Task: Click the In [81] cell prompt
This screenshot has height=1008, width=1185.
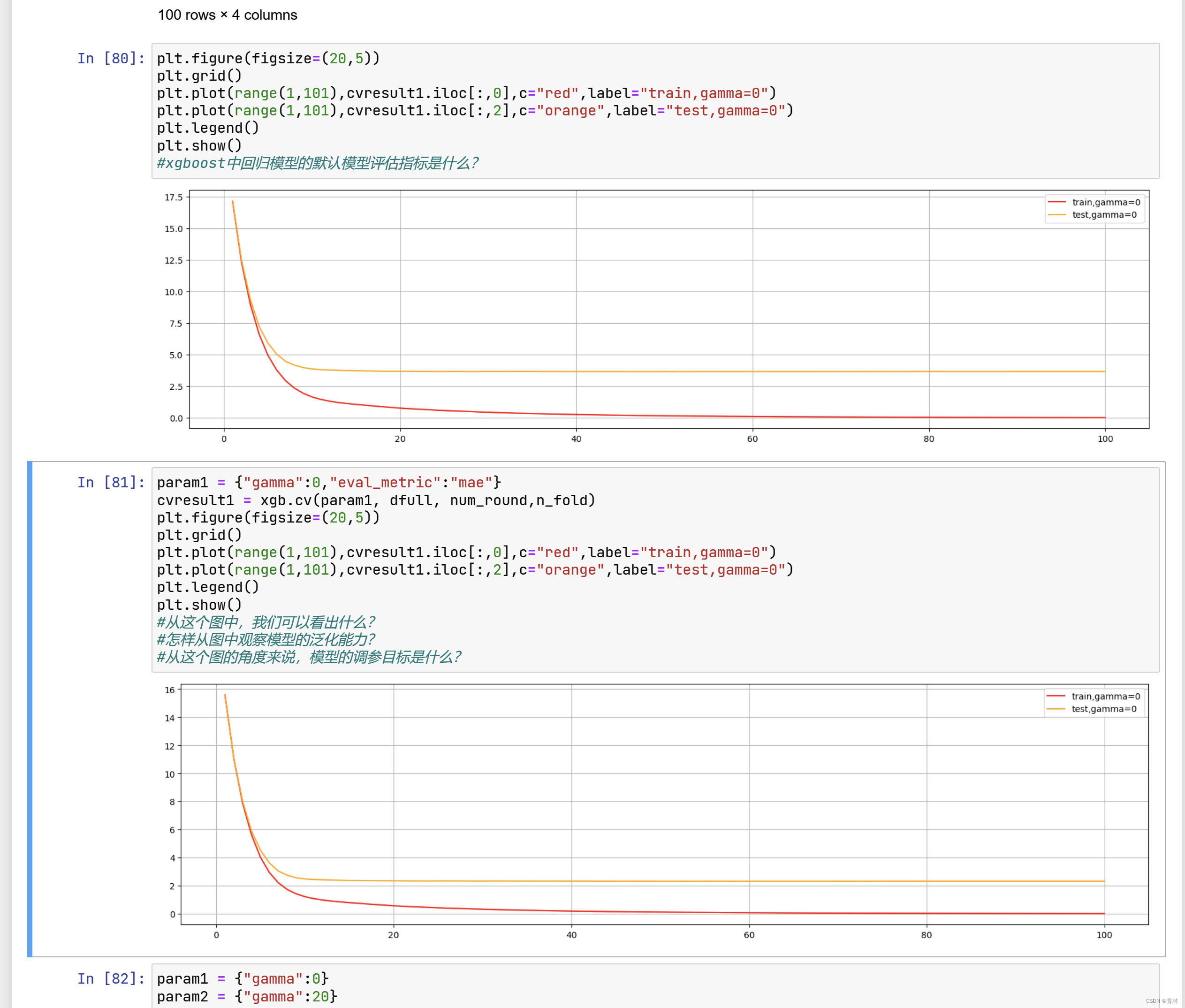Action: coord(111,482)
